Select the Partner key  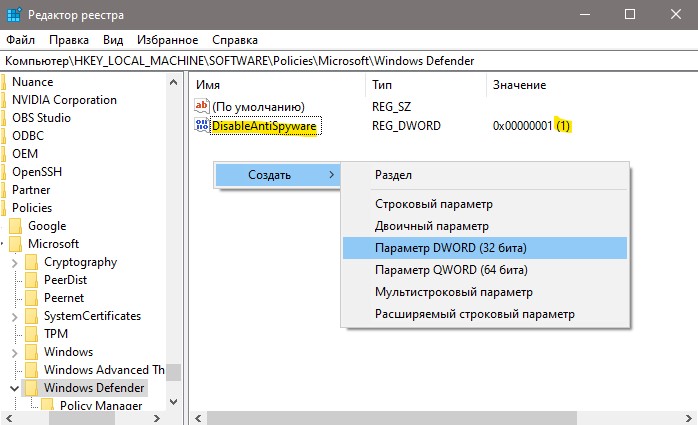click(x=31, y=190)
